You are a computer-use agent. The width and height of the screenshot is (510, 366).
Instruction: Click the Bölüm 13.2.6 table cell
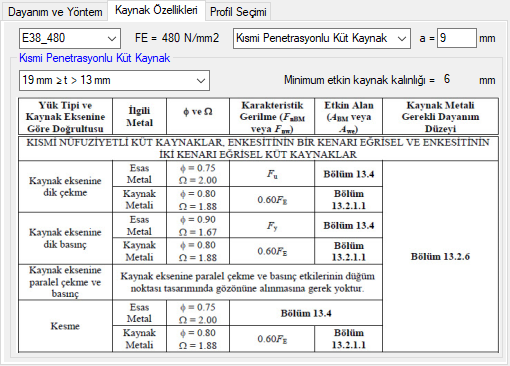pyautogui.click(x=440, y=256)
